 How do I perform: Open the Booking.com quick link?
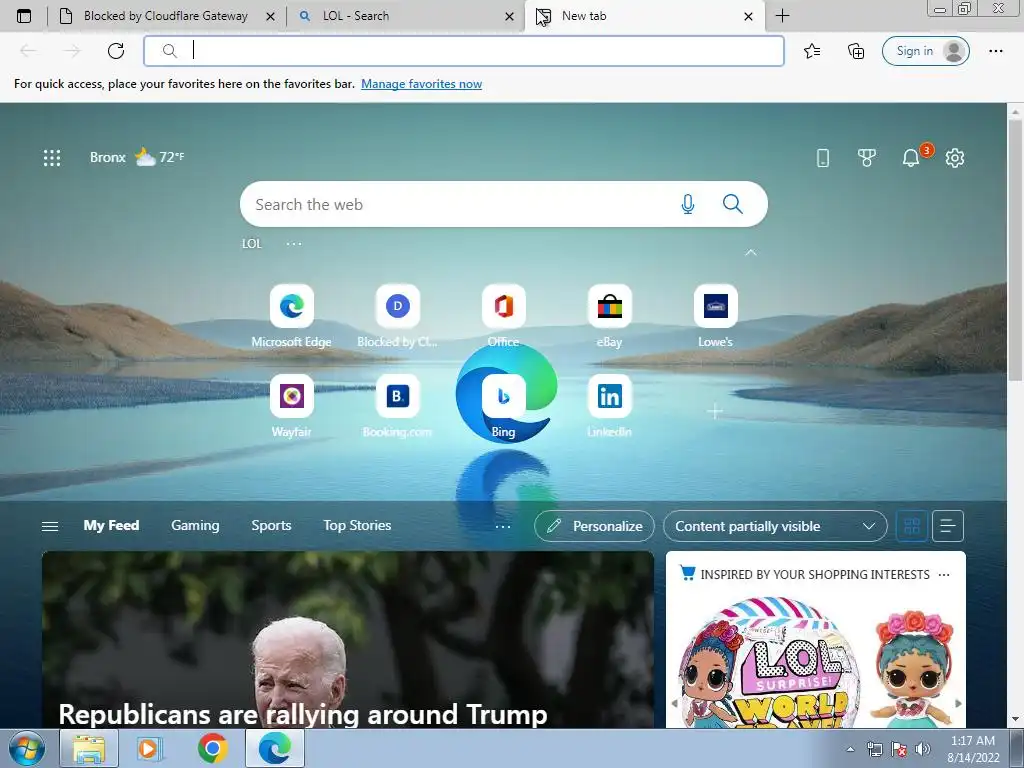(x=397, y=406)
